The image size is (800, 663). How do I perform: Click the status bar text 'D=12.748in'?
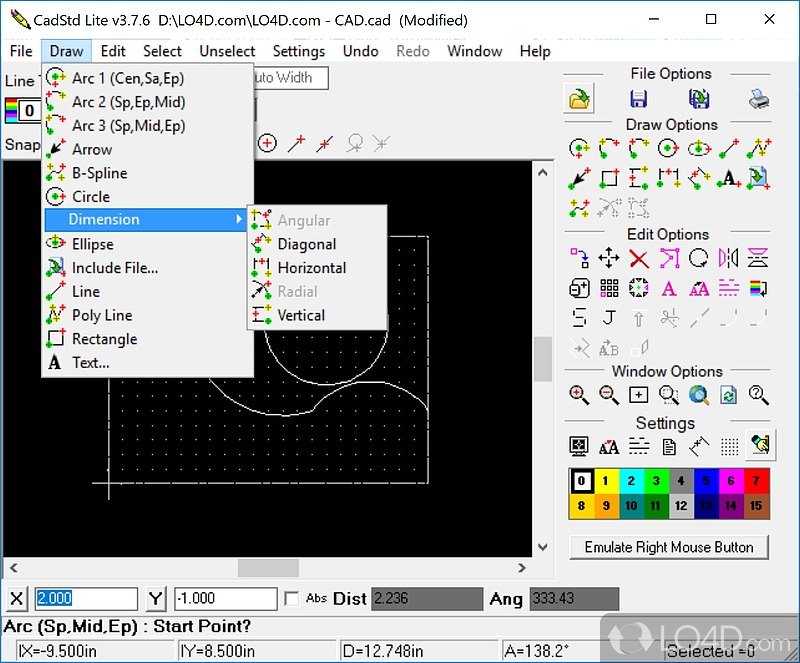point(383,651)
